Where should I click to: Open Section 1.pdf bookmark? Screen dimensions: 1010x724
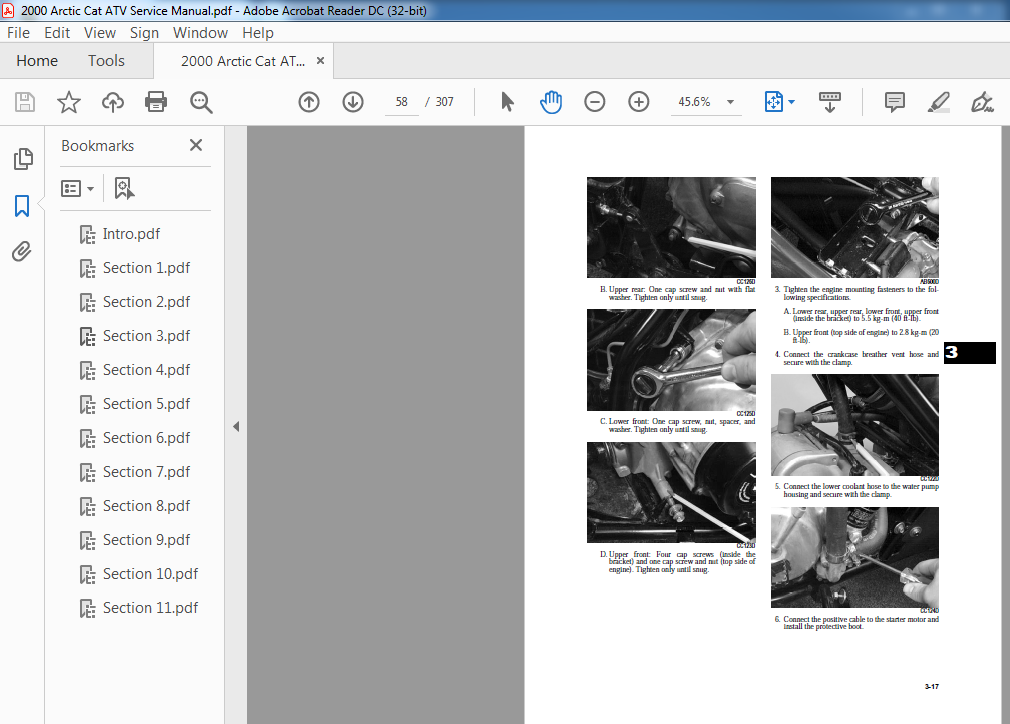click(x=146, y=268)
